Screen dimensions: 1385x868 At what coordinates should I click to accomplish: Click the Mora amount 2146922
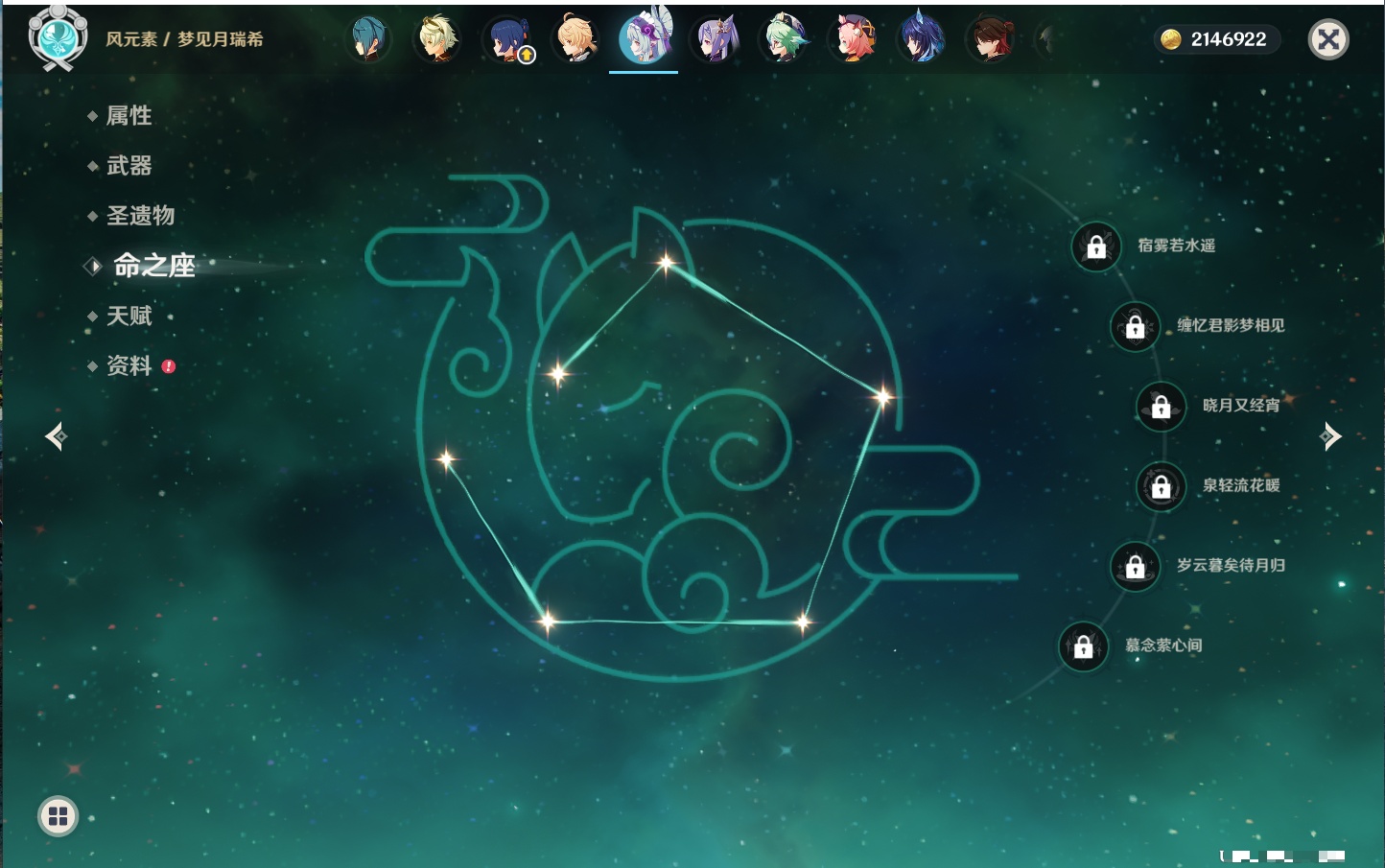1229,39
